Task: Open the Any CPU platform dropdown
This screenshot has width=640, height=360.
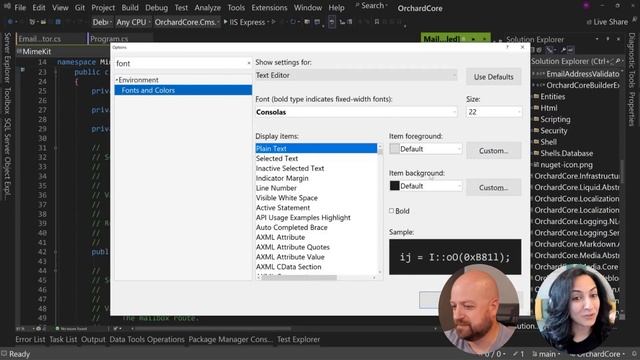Action: 133,22
